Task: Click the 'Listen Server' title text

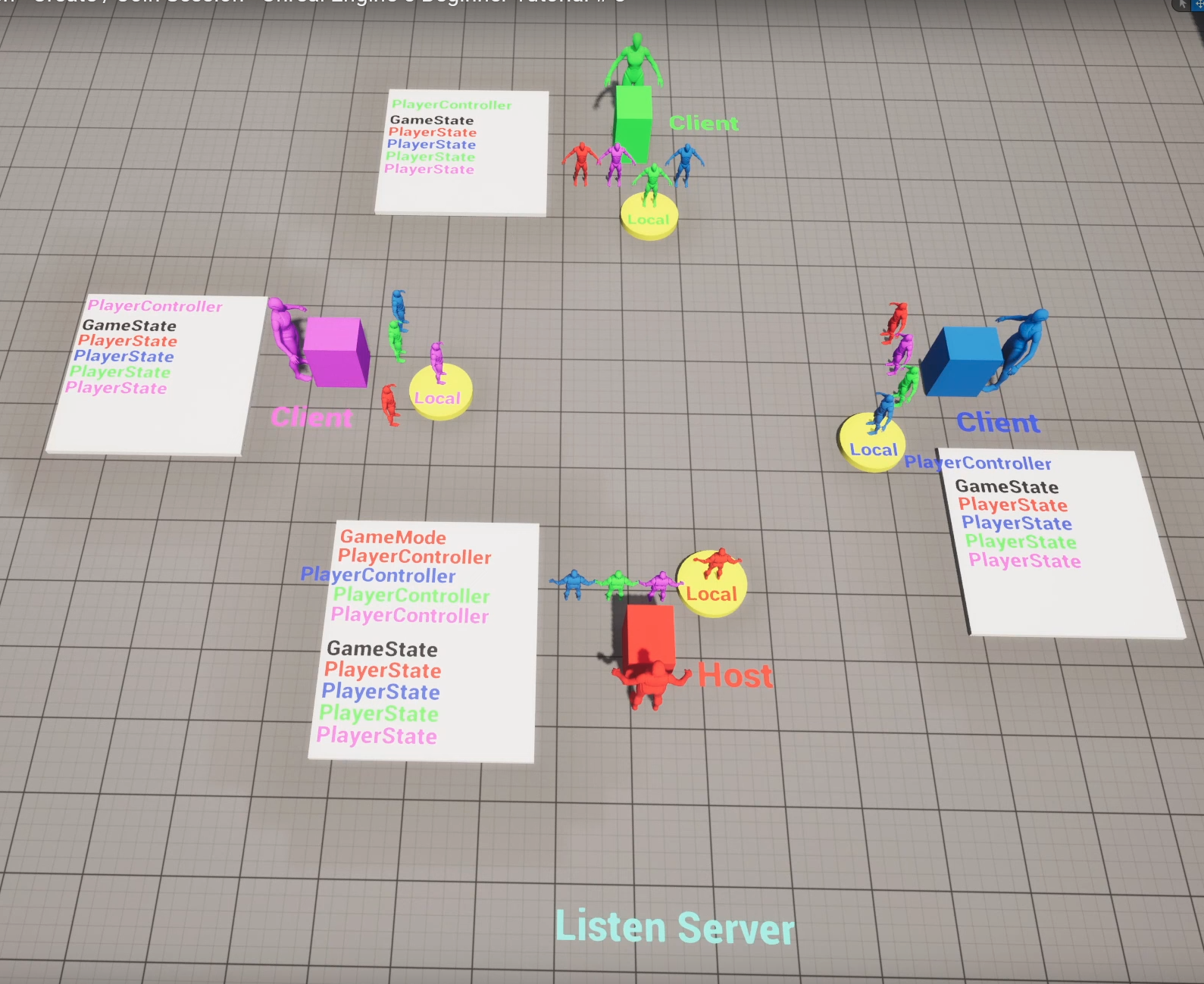Action: click(674, 927)
